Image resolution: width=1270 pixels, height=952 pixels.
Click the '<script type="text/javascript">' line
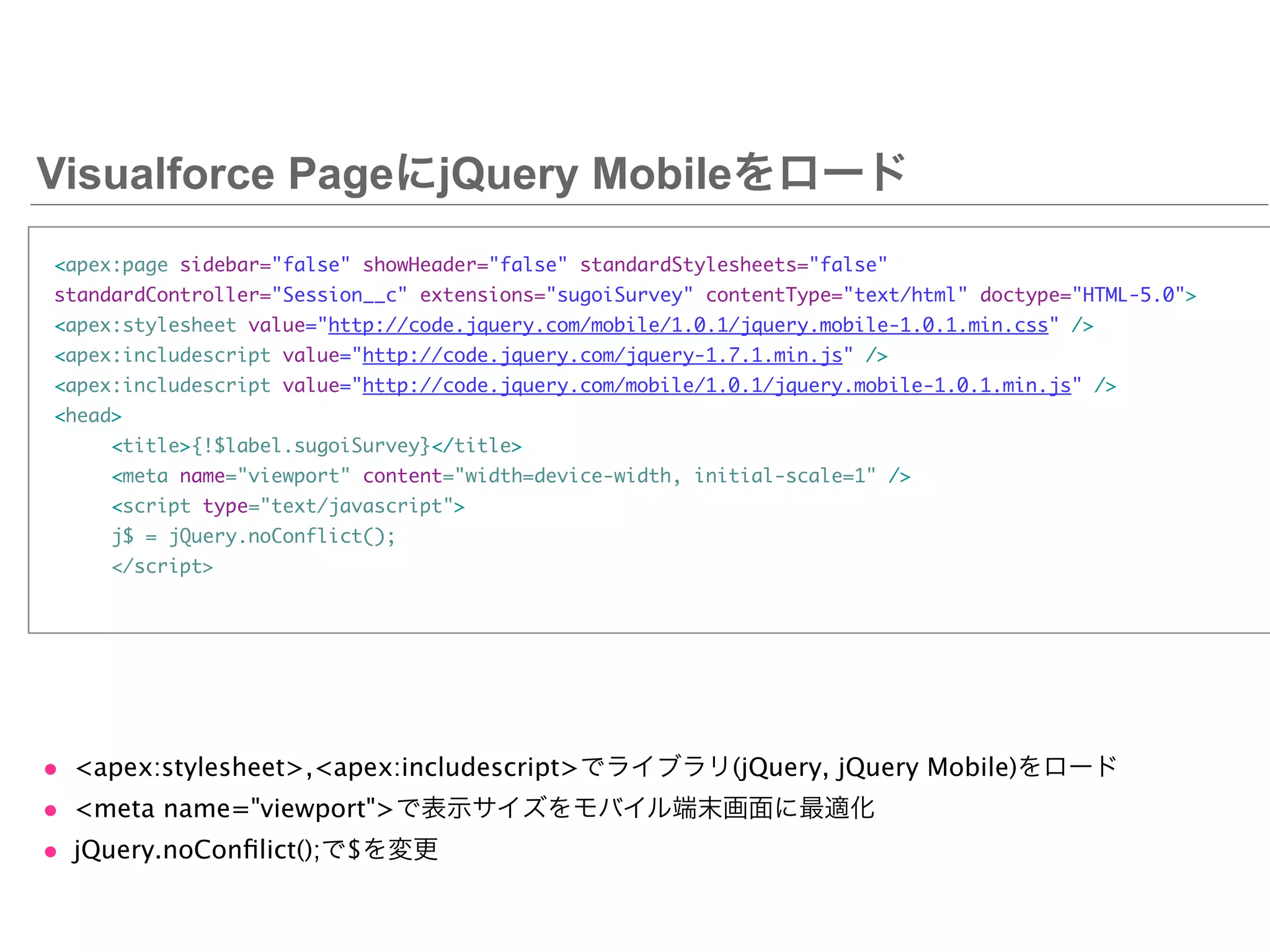click(288, 506)
